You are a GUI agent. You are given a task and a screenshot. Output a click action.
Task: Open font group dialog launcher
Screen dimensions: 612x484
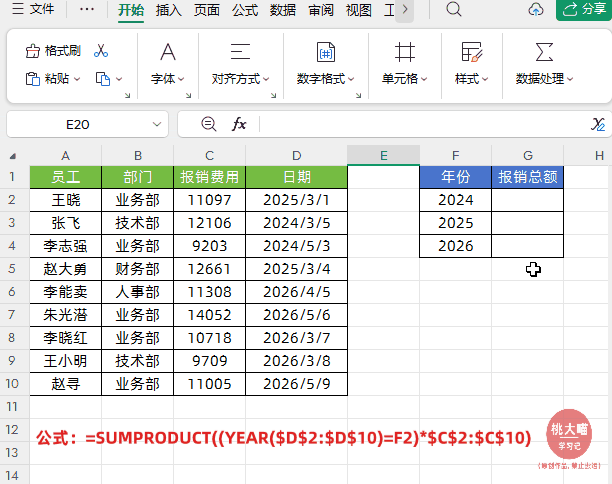[189, 95]
